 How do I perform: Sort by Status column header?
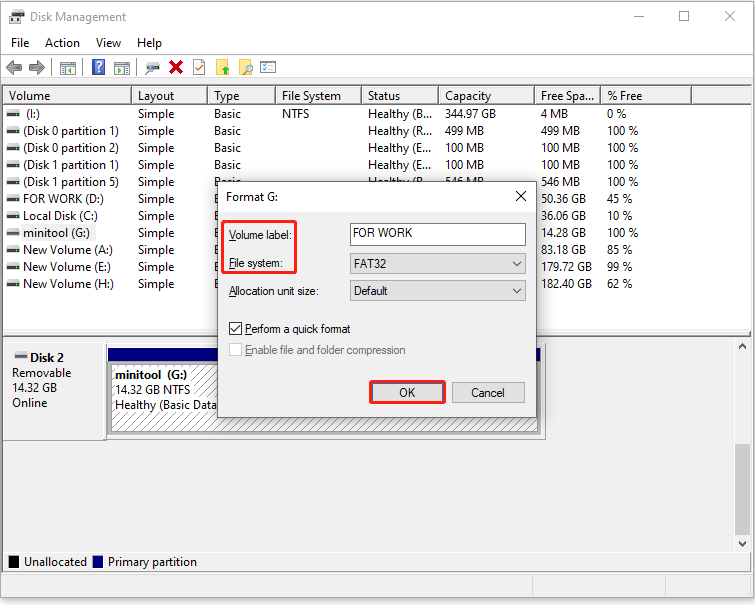coord(400,95)
